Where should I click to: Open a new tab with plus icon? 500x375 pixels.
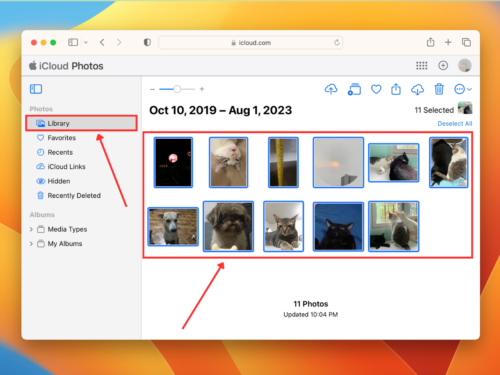(x=448, y=42)
